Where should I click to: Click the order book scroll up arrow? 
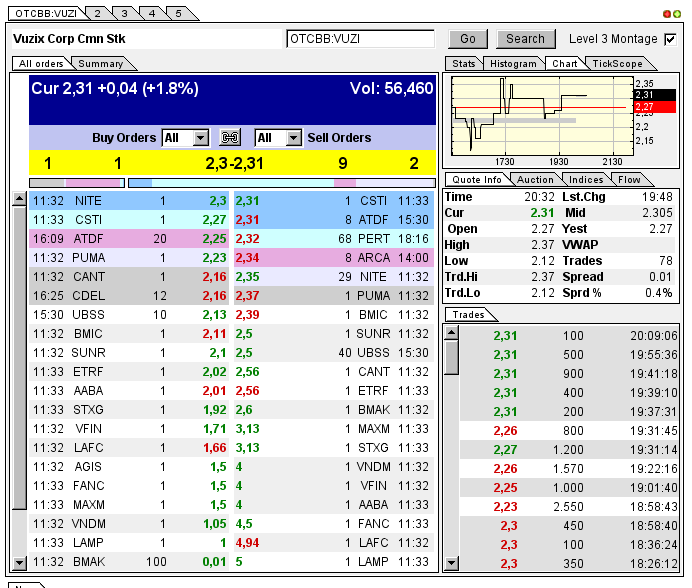pyautogui.click(x=18, y=200)
